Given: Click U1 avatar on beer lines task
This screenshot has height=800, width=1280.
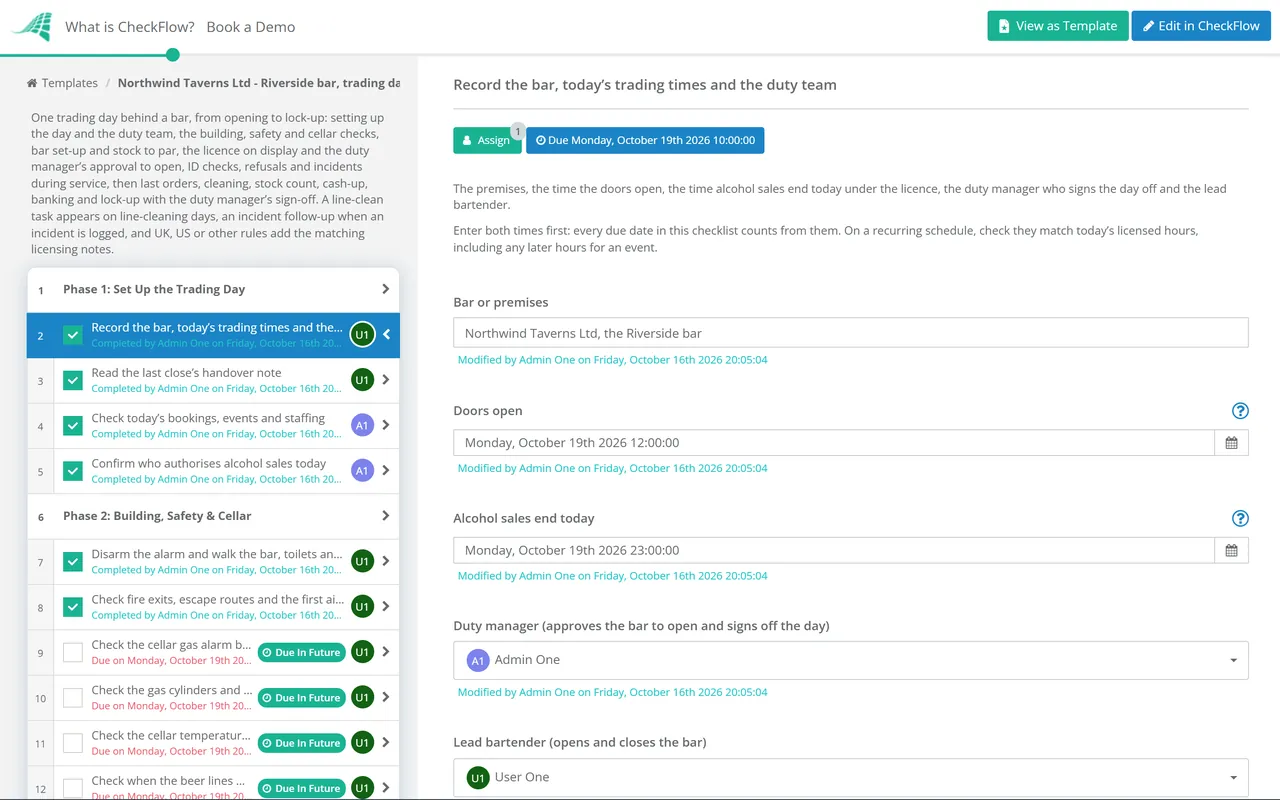Looking at the screenshot, I should (x=362, y=788).
